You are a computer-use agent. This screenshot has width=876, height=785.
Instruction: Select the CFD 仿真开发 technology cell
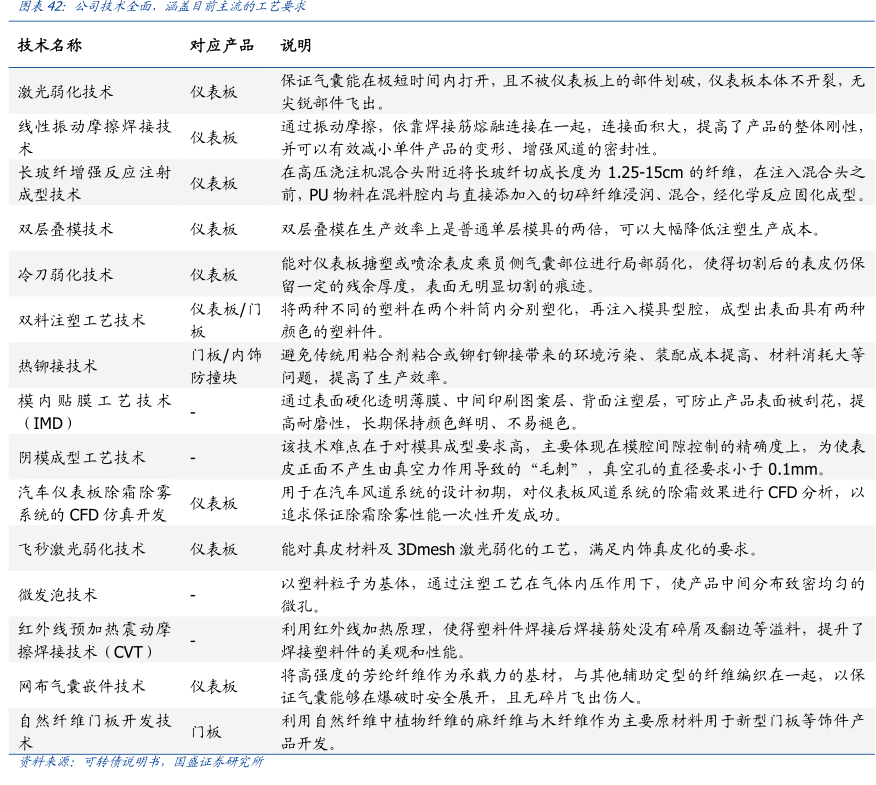point(95,503)
